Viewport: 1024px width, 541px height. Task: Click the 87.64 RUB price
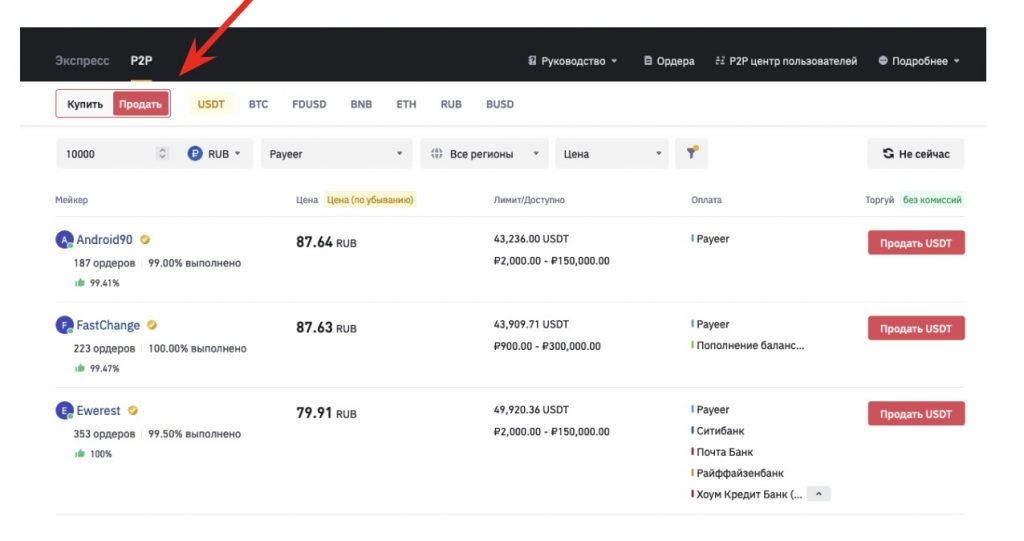(327, 242)
